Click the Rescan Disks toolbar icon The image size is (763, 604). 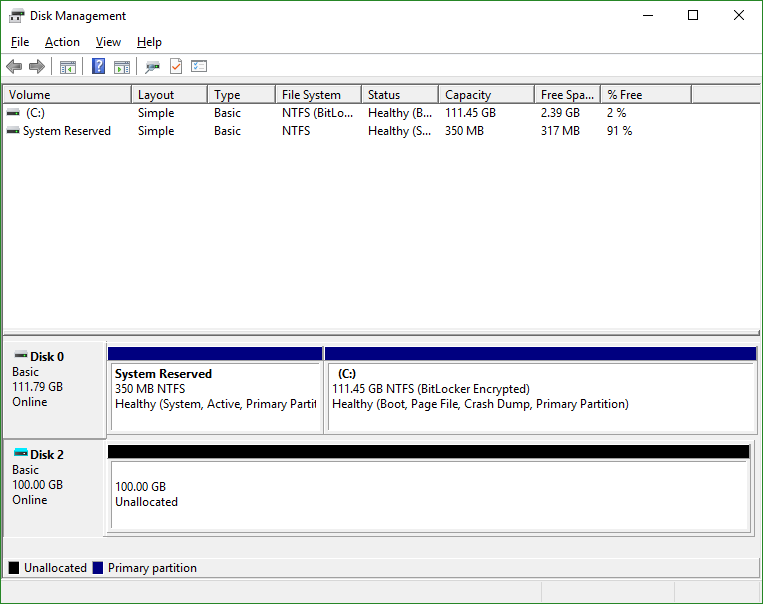click(152, 67)
